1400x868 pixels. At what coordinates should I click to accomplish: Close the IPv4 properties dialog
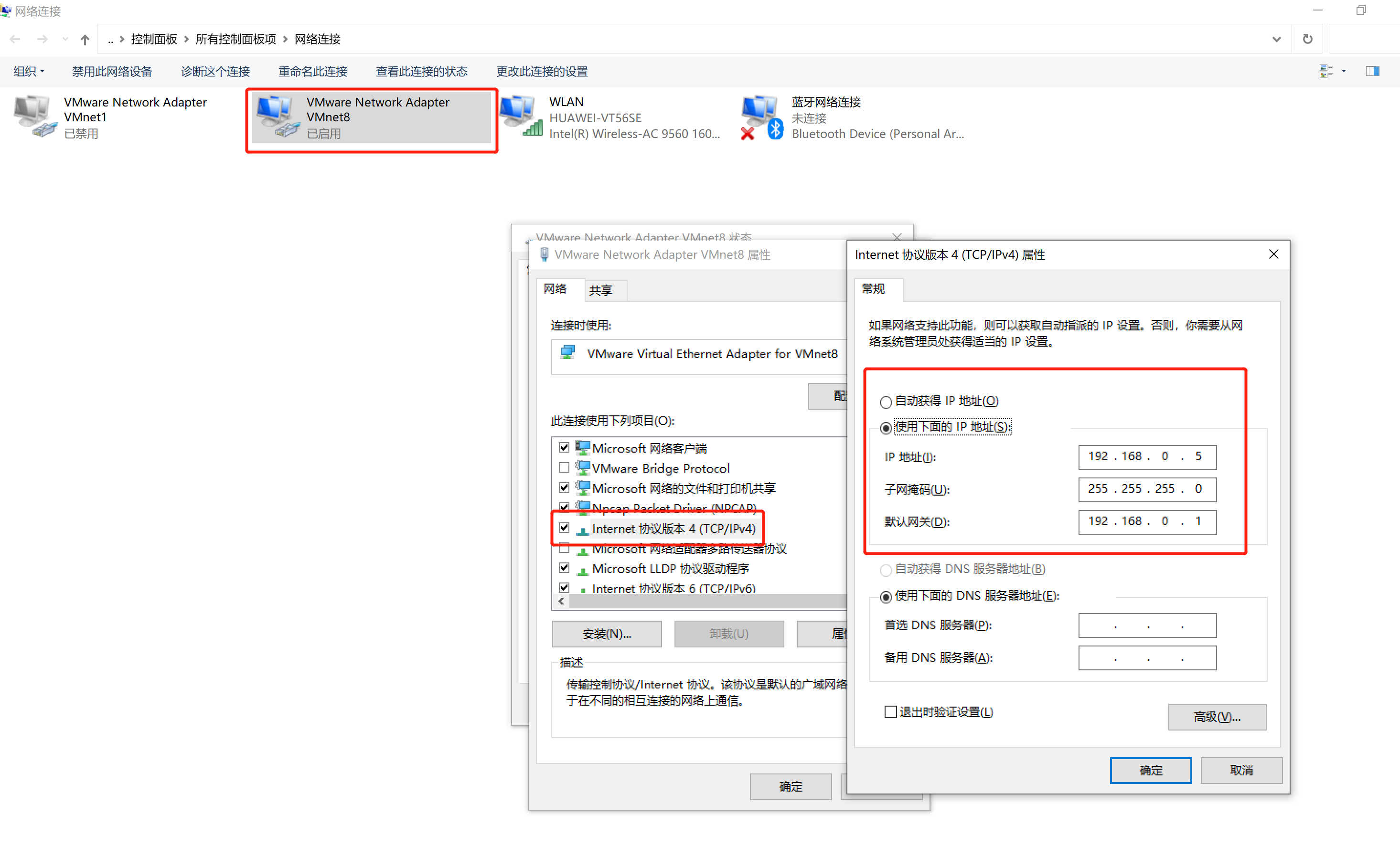(1273, 254)
